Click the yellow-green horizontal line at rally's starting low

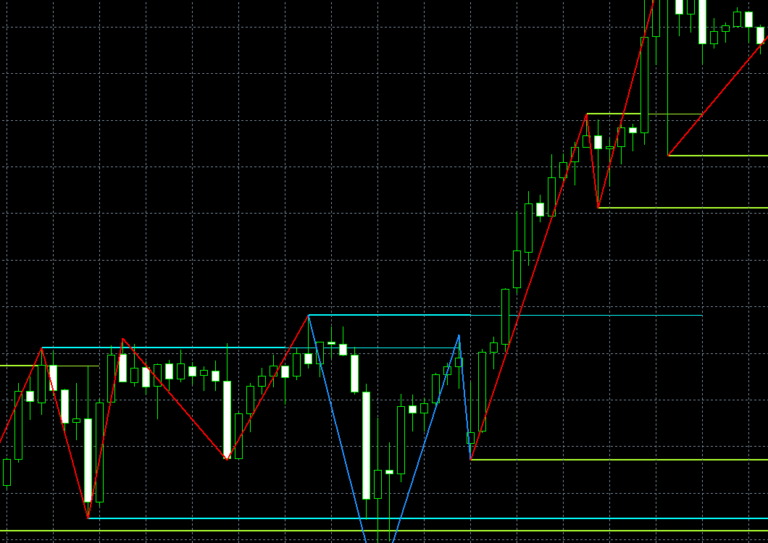[620, 460]
